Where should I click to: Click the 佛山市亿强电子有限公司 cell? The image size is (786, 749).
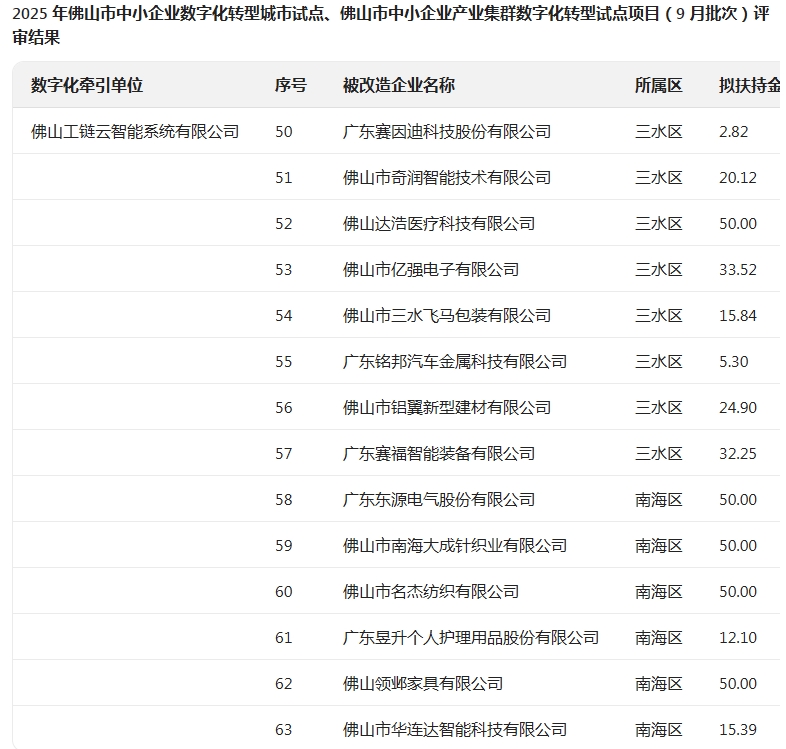430,269
